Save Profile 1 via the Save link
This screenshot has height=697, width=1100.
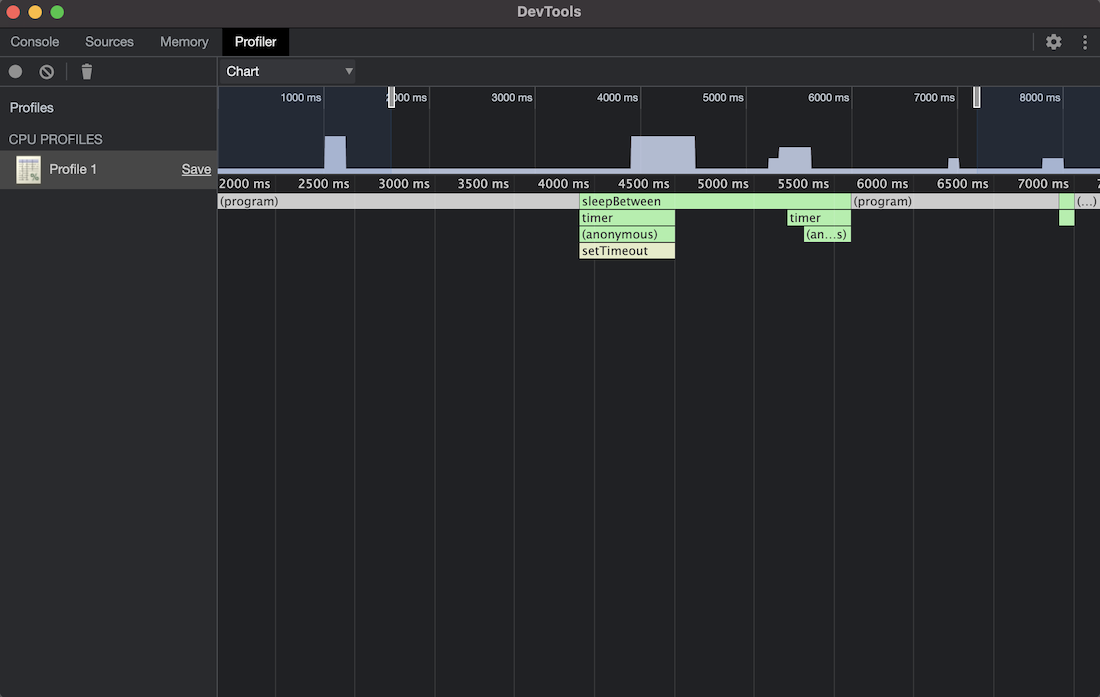(196, 169)
